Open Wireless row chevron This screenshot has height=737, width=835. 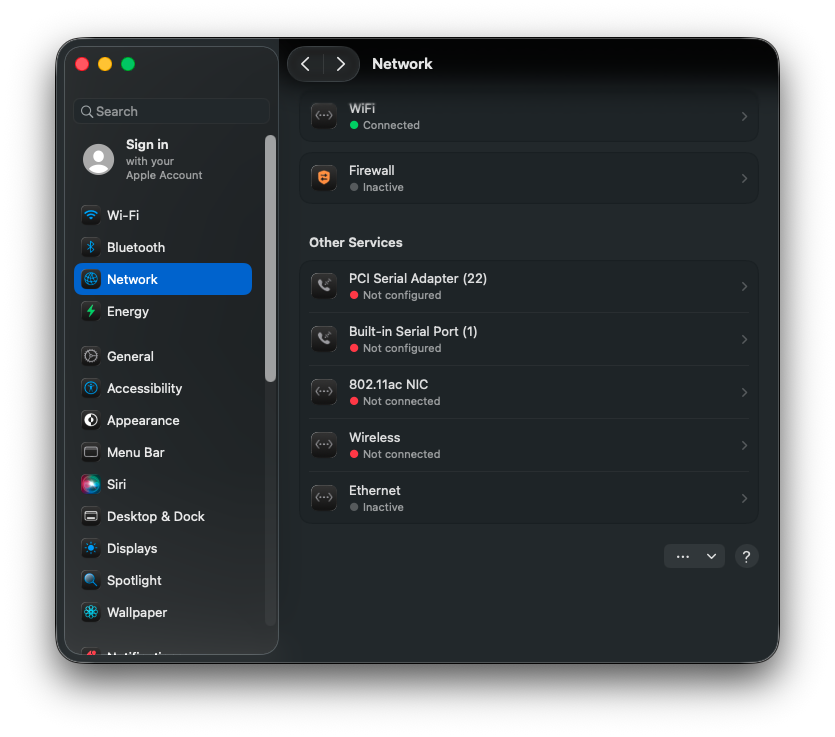click(x=744, y=445)
